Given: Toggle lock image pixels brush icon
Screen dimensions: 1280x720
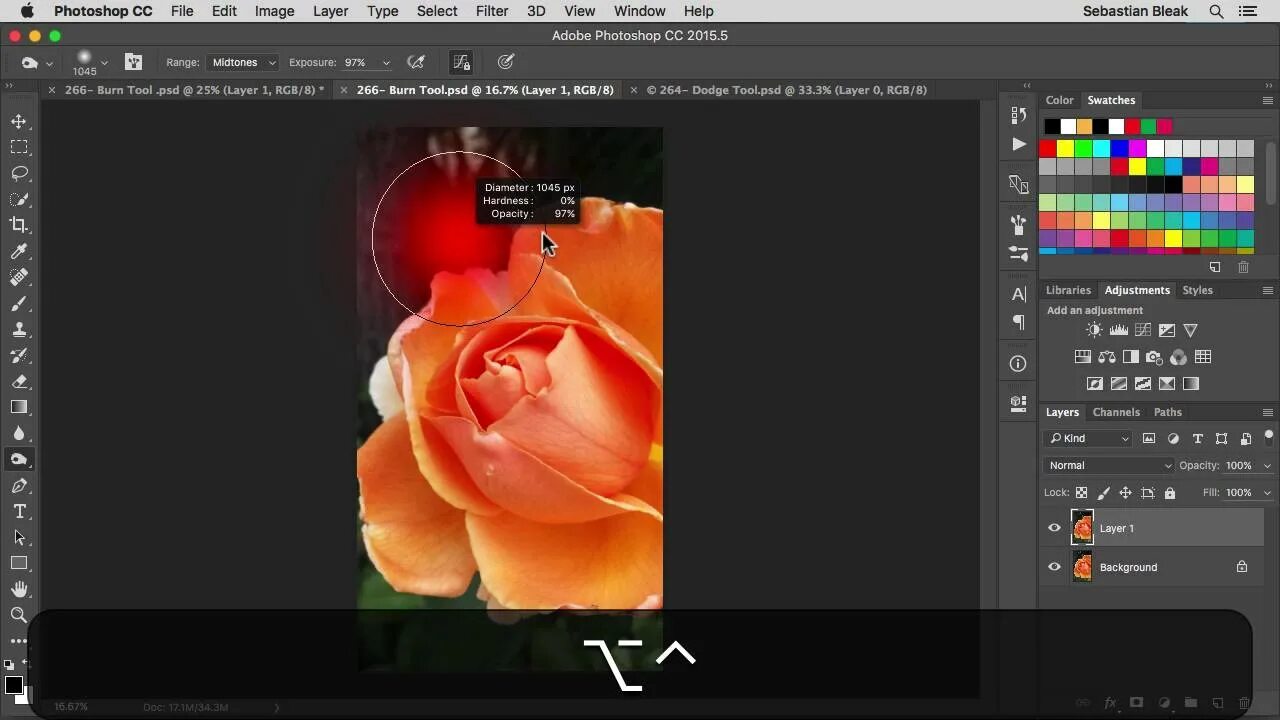Looking at the screenshot, I should pos(1103,493).
